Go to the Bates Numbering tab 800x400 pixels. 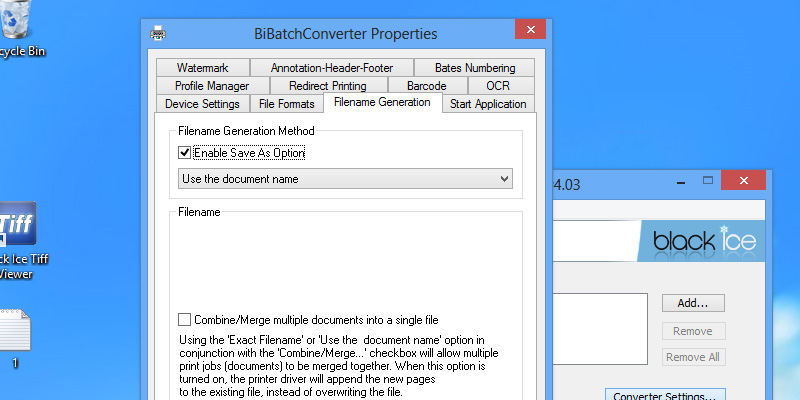coord(474,68)
